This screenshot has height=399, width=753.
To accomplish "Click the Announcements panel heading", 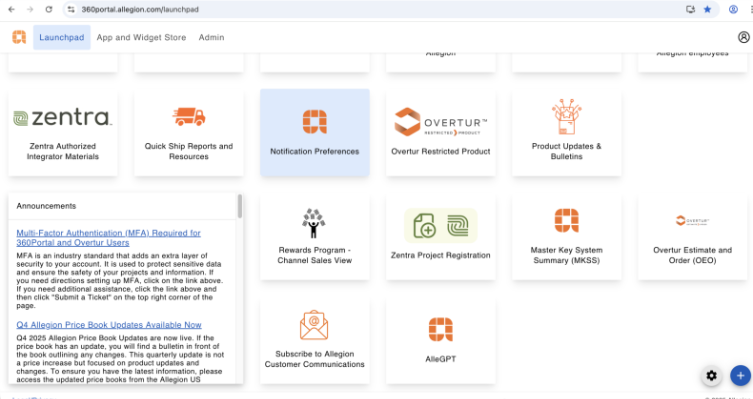I will (46, 206).
